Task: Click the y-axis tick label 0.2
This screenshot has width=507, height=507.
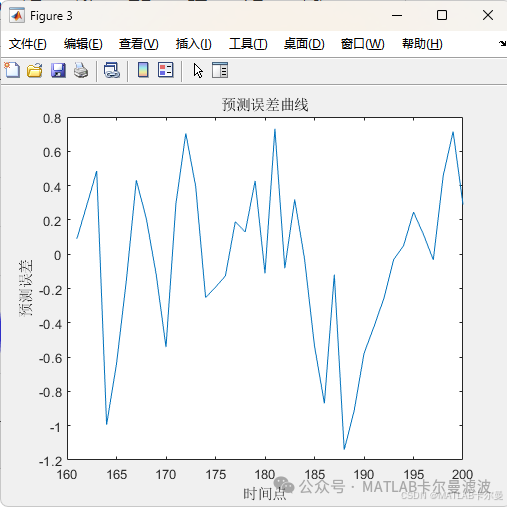Action: click(52, 221)
